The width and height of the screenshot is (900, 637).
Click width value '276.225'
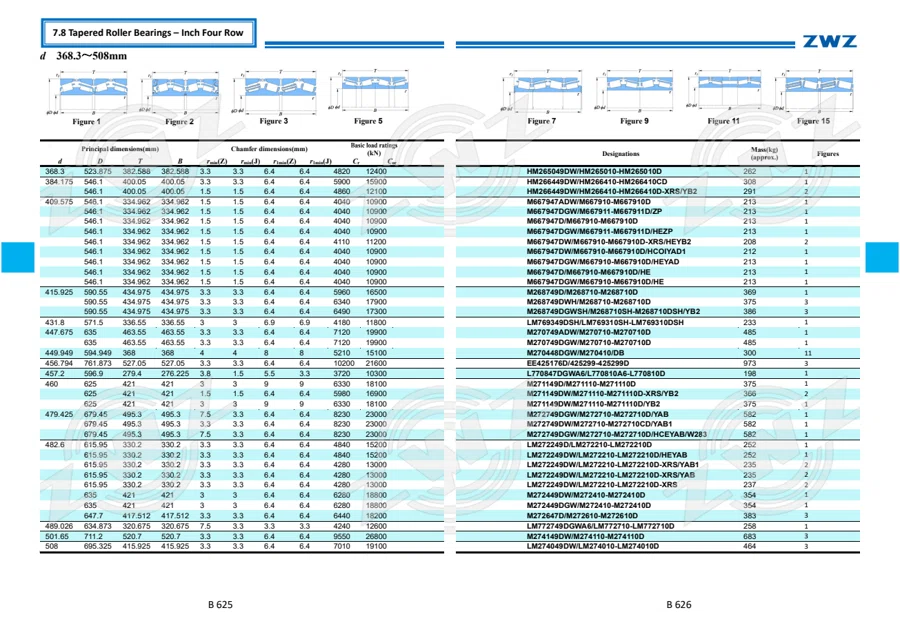175,374
